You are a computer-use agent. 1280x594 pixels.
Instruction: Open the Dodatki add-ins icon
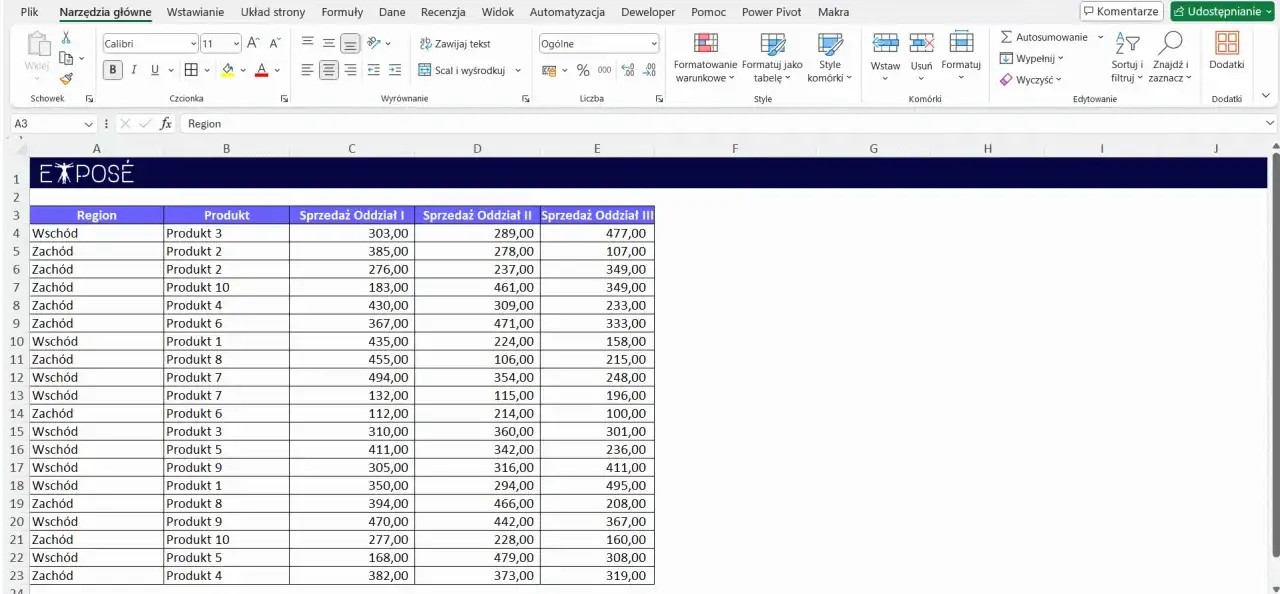point(1226,45)
